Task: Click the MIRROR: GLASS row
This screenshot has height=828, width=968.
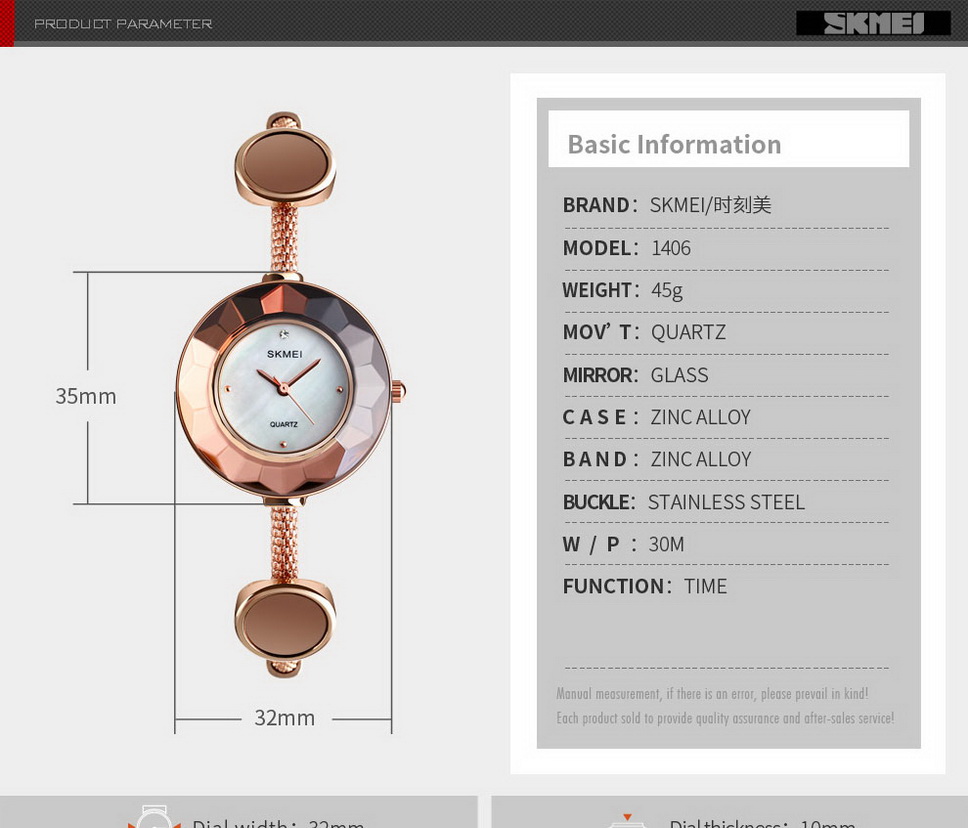Action: (635, 375)
